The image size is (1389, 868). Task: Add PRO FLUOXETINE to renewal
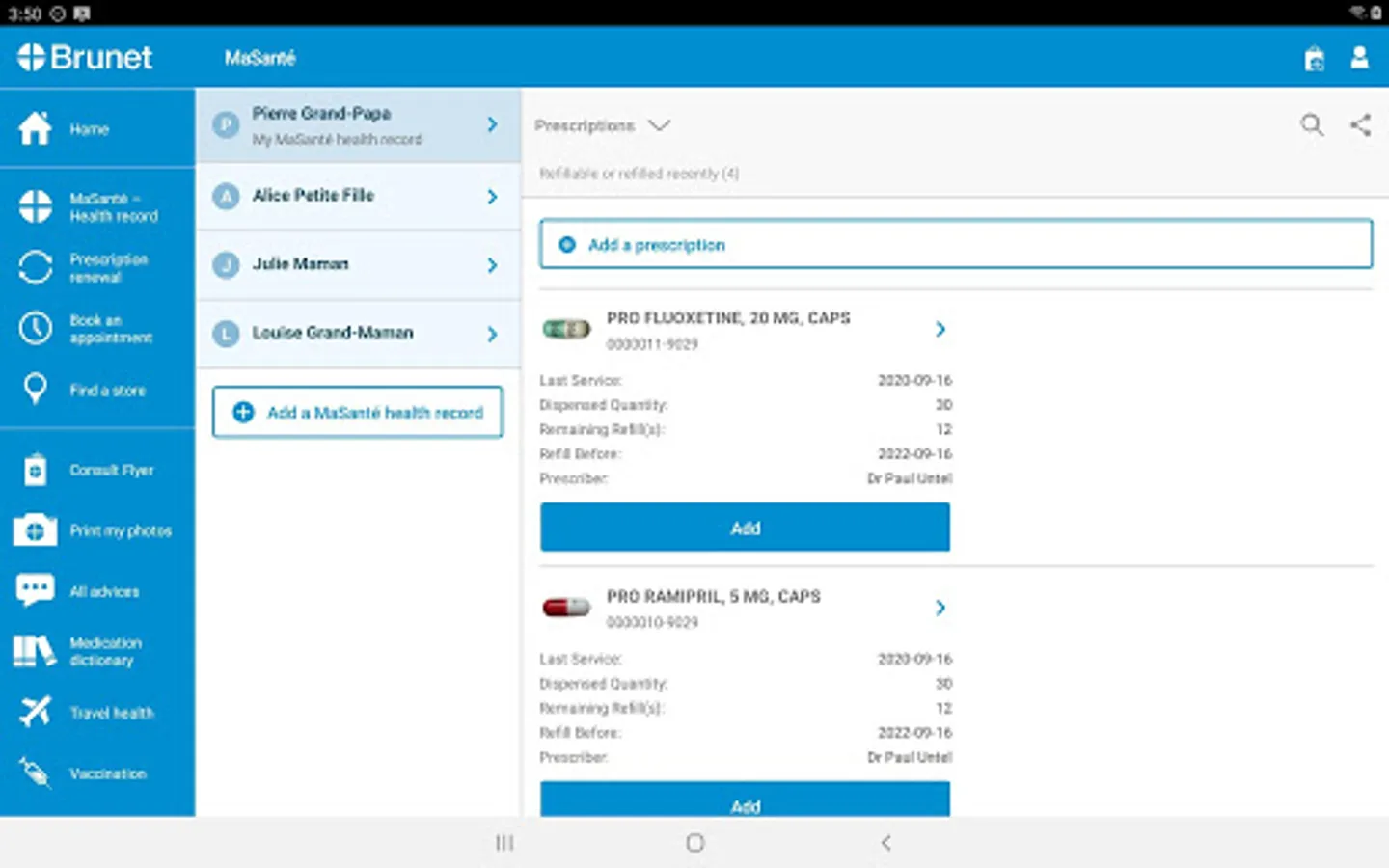coord(745,528)
